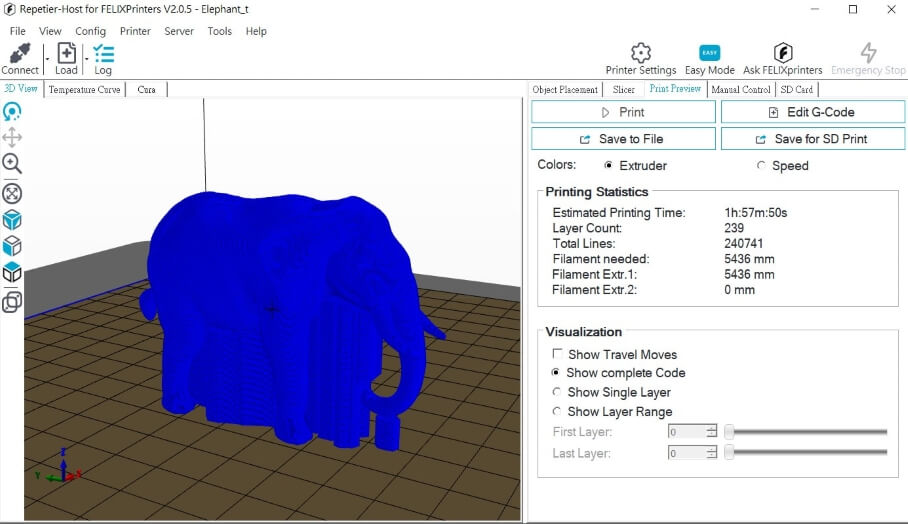The width and height of the screenshot is (908, 524).
Task: Click the Total Lines value 240741
Action: click(744, 244)
